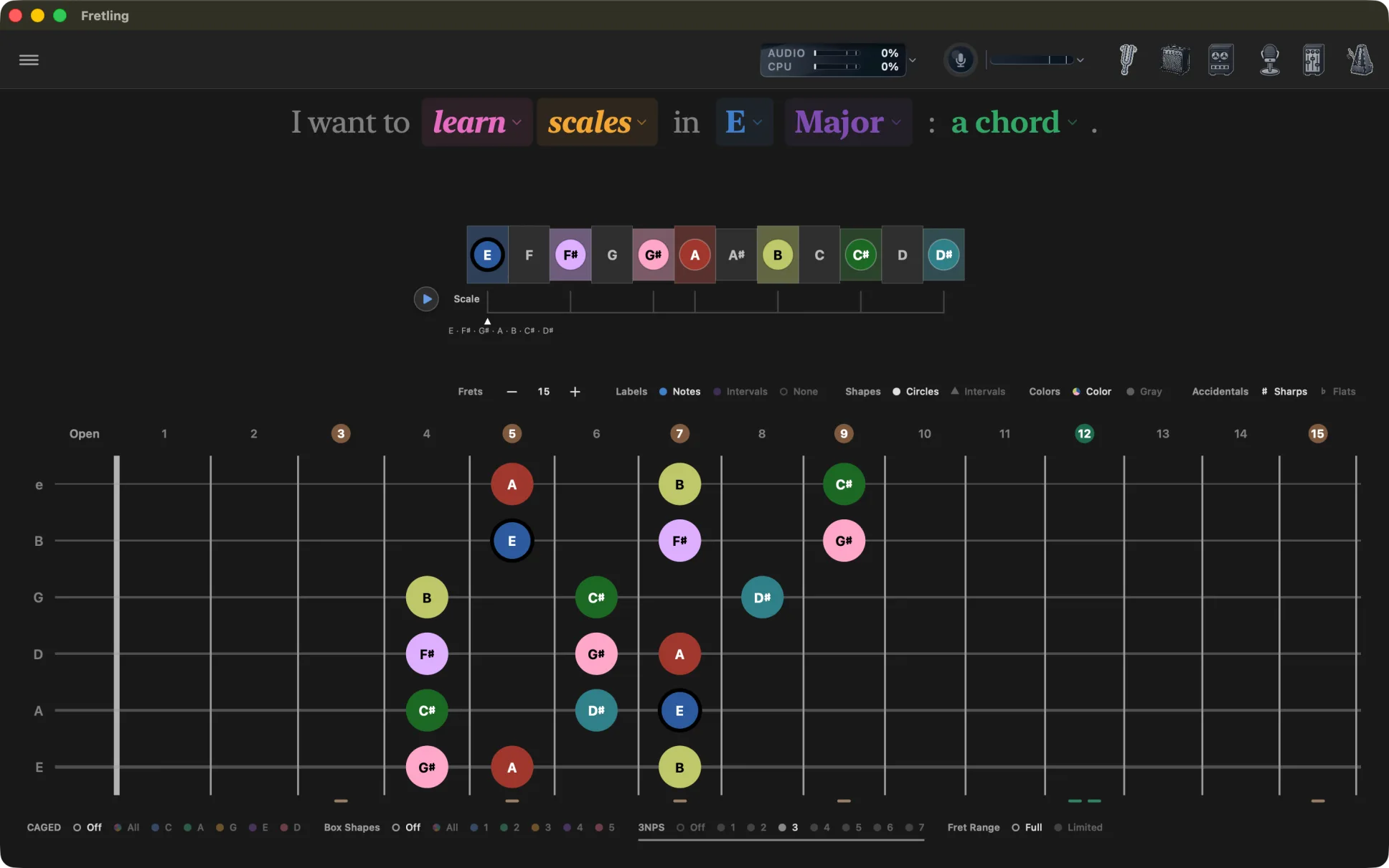Click the D# note on the G string

tap(762, 598)
